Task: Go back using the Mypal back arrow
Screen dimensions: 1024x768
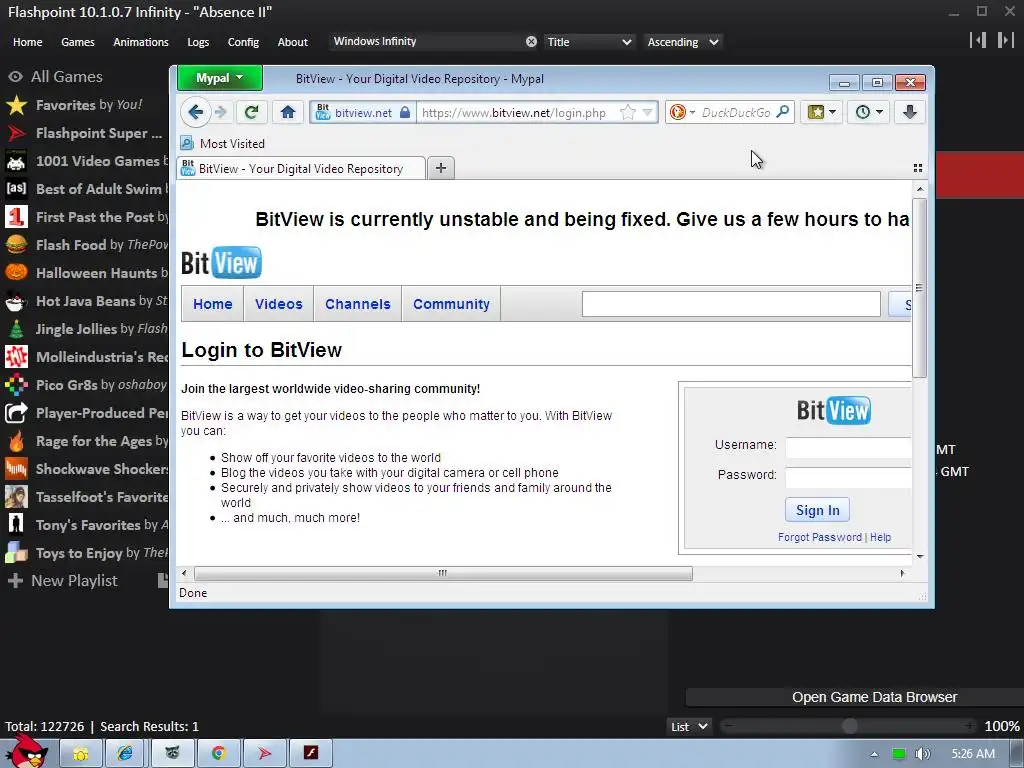Action: pos(195,112)
